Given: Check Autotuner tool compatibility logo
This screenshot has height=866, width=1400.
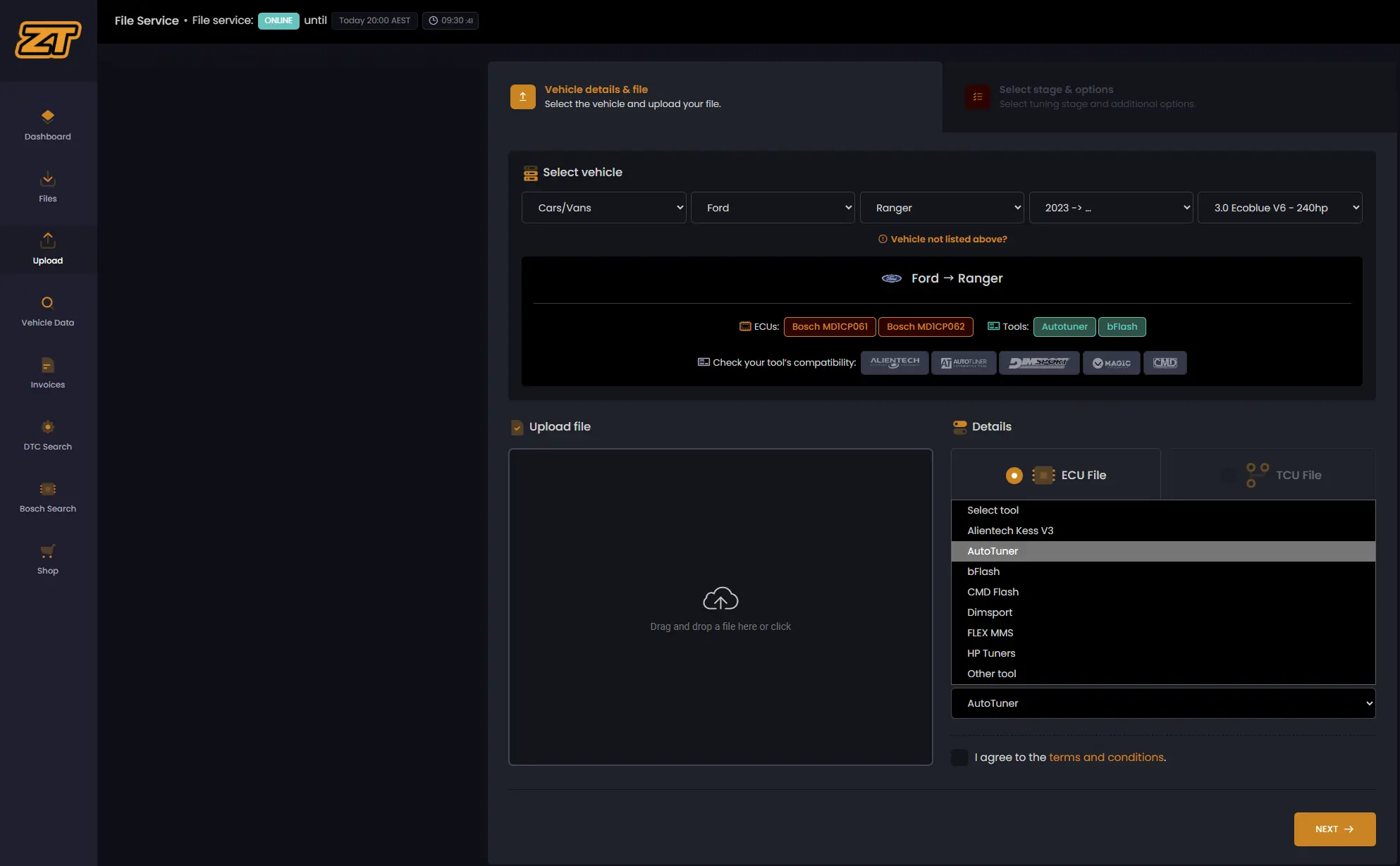Looking at the screenshot, I should point(964,362).
